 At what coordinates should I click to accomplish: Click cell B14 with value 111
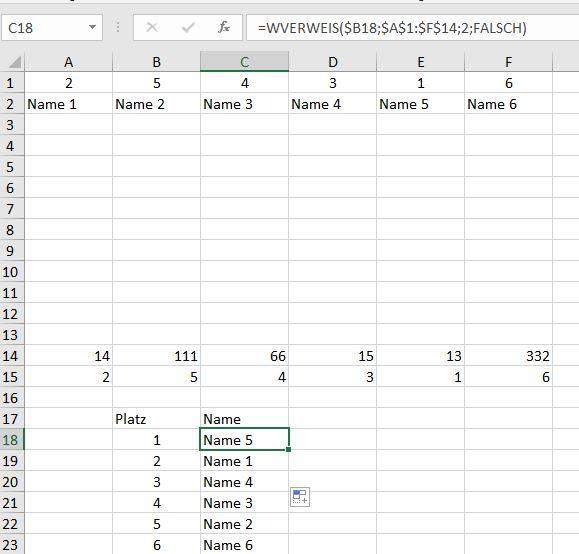157,356
